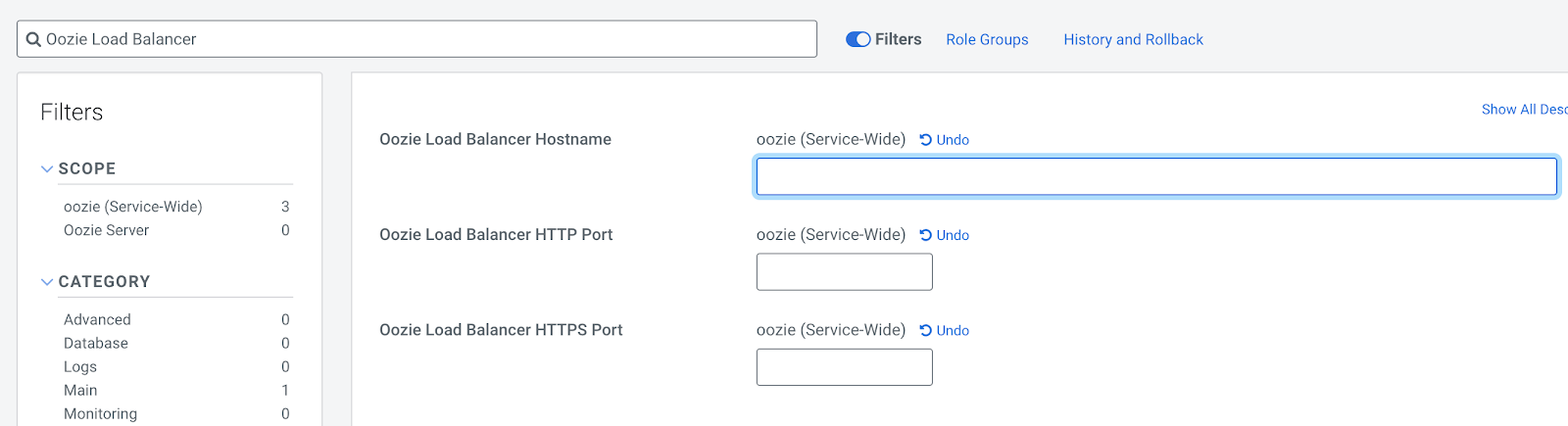Focus the Load Balancer HTTPS Port field
The image size is (1568, 426).
click(x=844, y=367)
